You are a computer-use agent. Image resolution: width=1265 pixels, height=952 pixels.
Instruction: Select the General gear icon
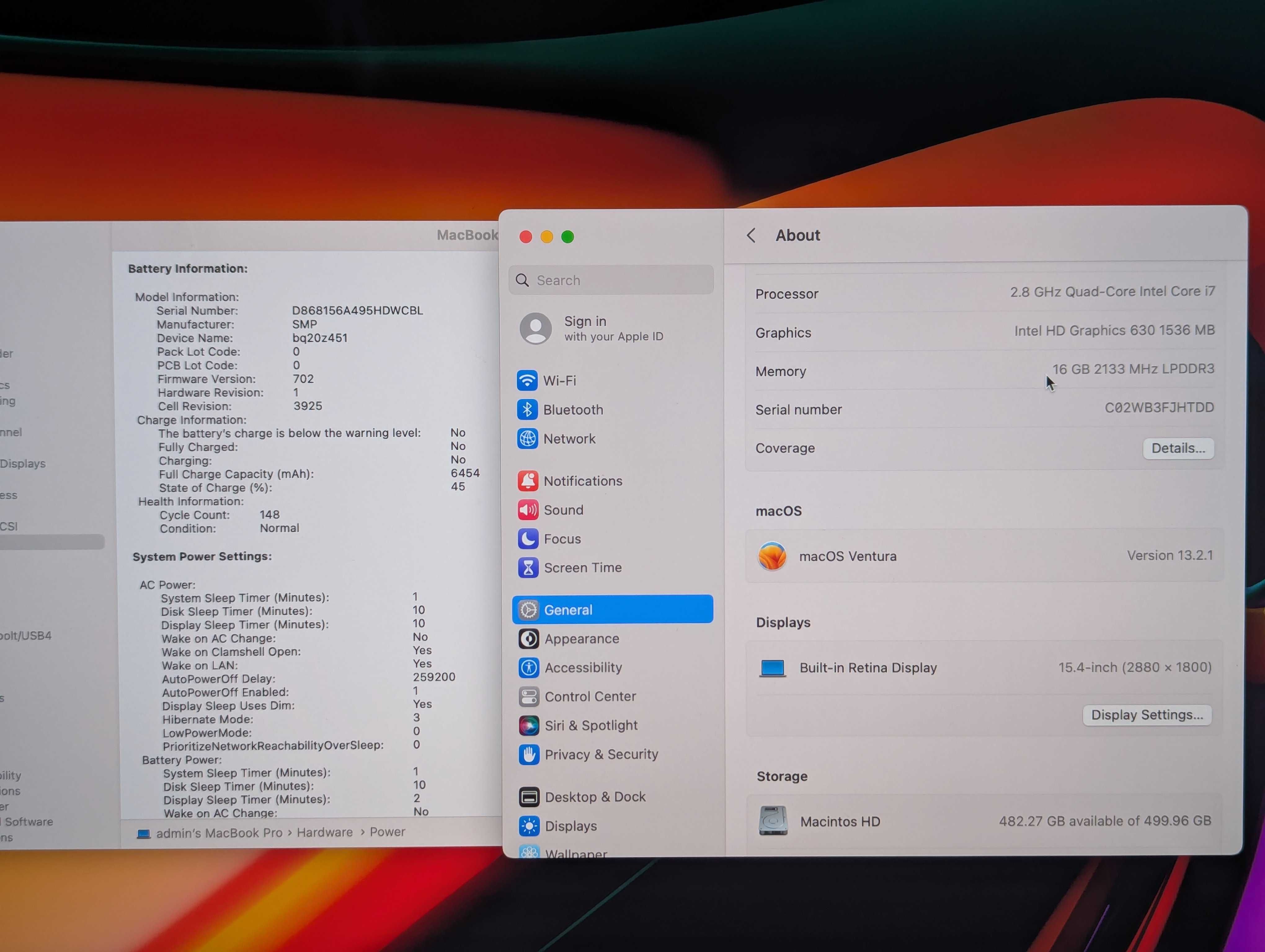(528, 610)
